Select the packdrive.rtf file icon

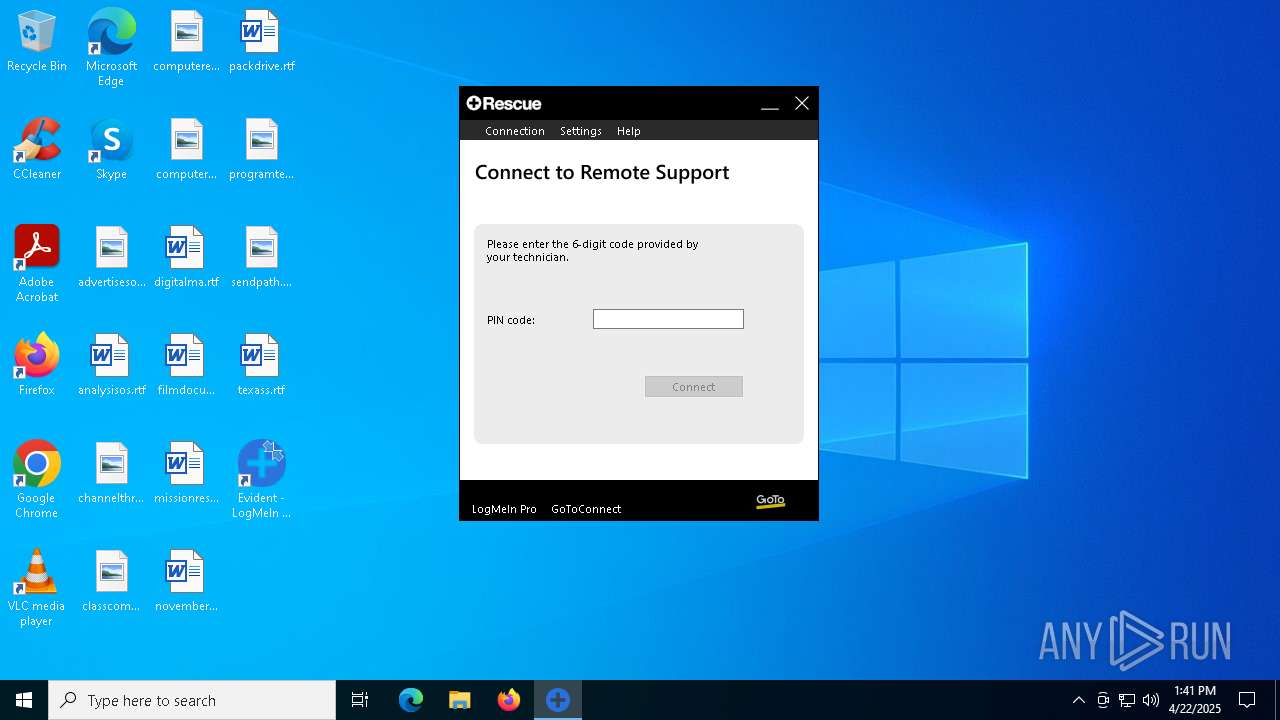(261, 42)
